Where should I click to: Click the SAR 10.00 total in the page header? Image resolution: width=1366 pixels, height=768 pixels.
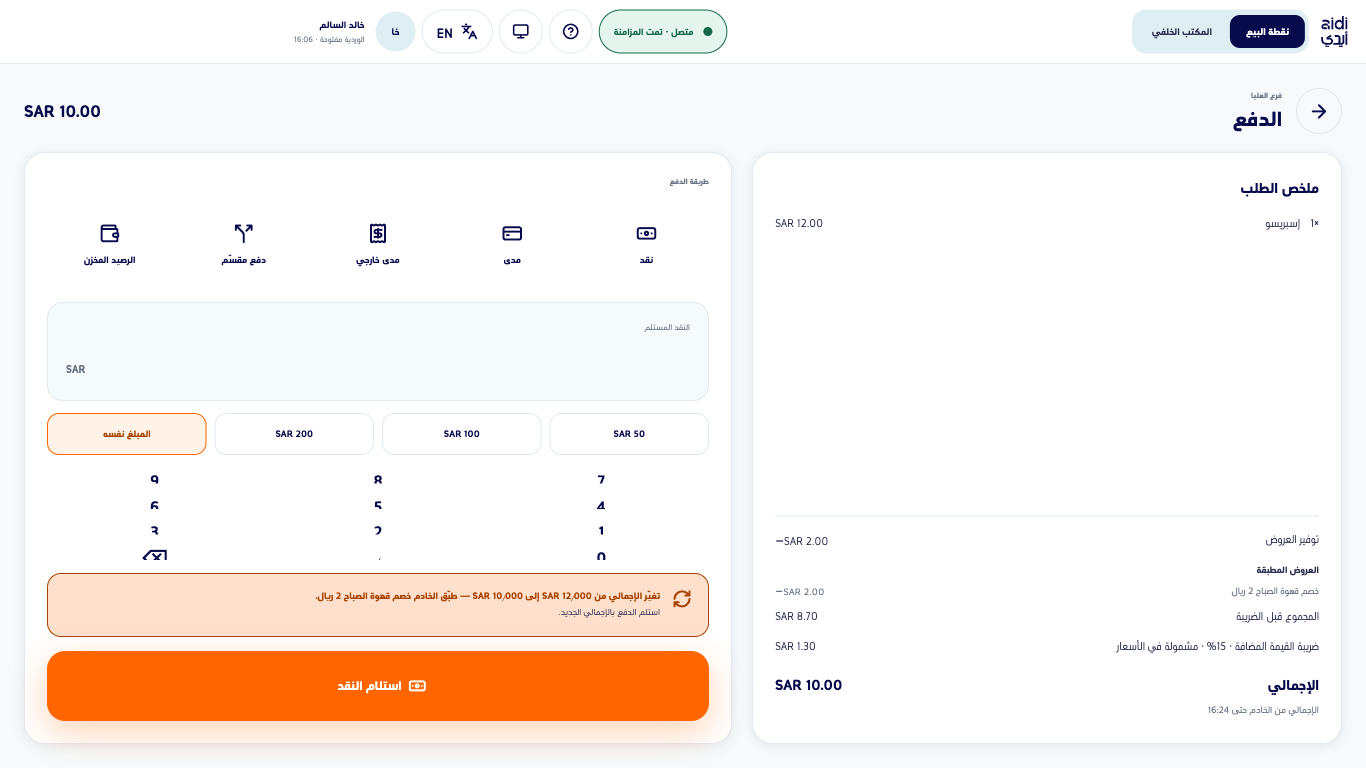click(62, 111)
